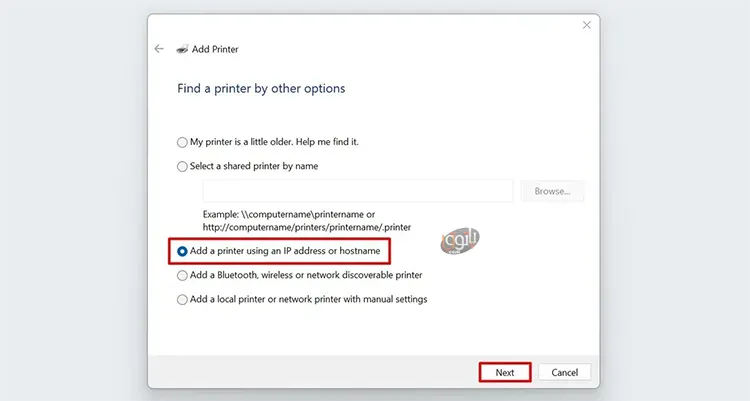The width and height of the screenshot is (750, 401).
Task: Click the shared printer name text field
Action: pyautogui.click(x=358, y=191)
